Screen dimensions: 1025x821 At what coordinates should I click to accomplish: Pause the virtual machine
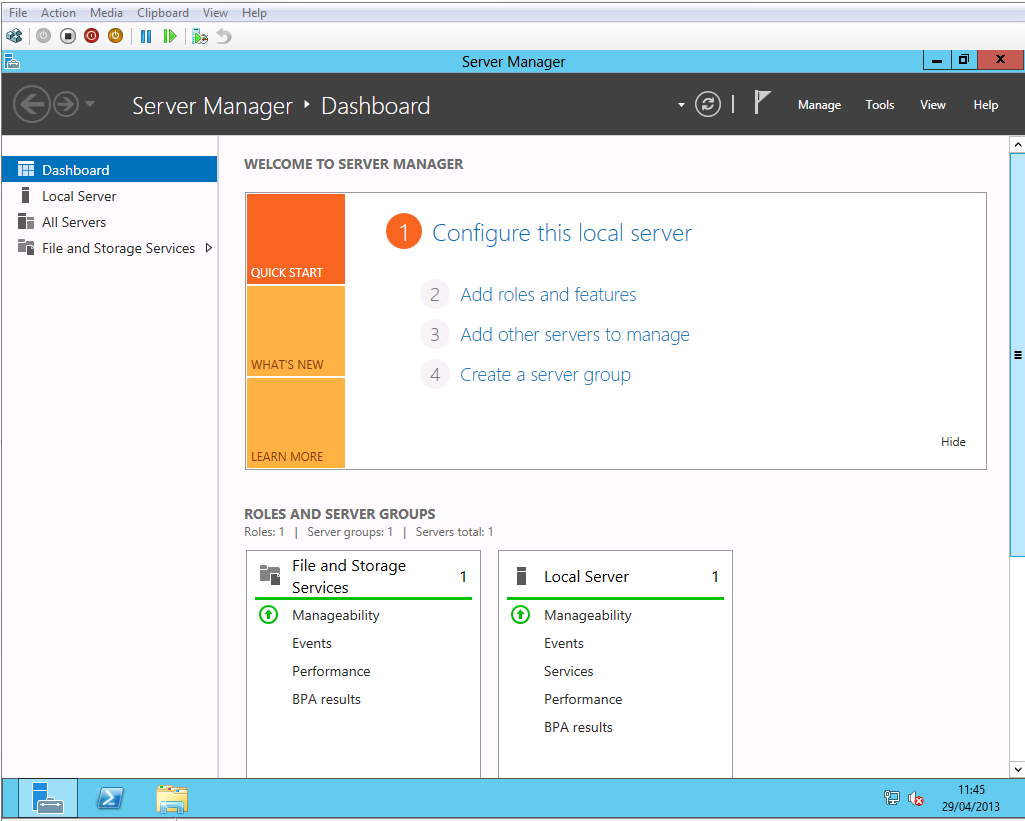146,36
